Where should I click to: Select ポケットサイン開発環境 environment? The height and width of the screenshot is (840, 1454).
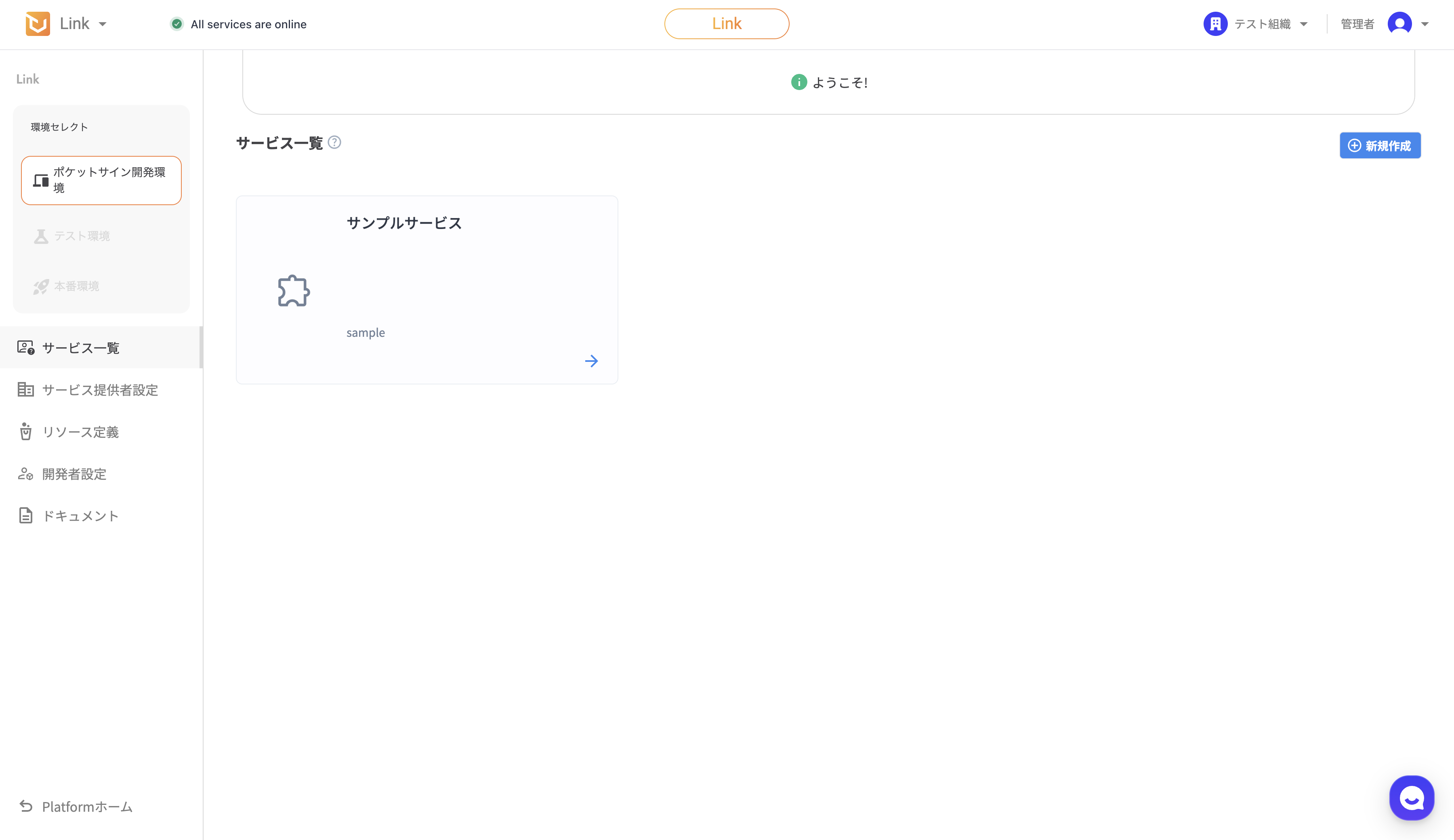(x=101, y=180)
